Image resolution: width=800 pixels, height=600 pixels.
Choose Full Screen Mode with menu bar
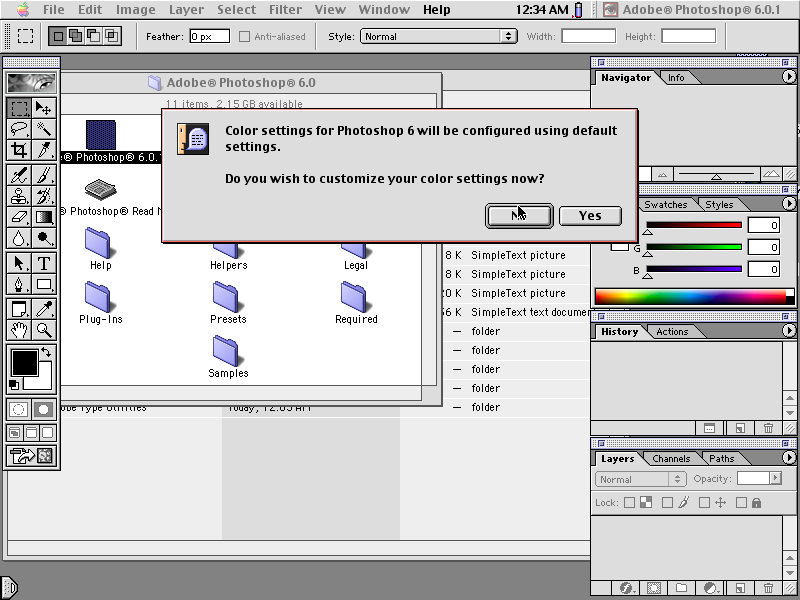31,433
